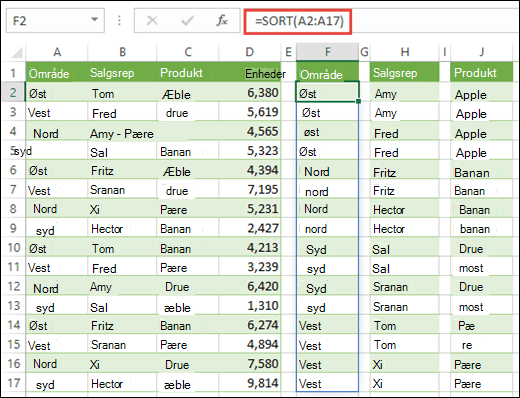Select row 9 header
This screenshot has width=520, height=398.
[13, 228]
